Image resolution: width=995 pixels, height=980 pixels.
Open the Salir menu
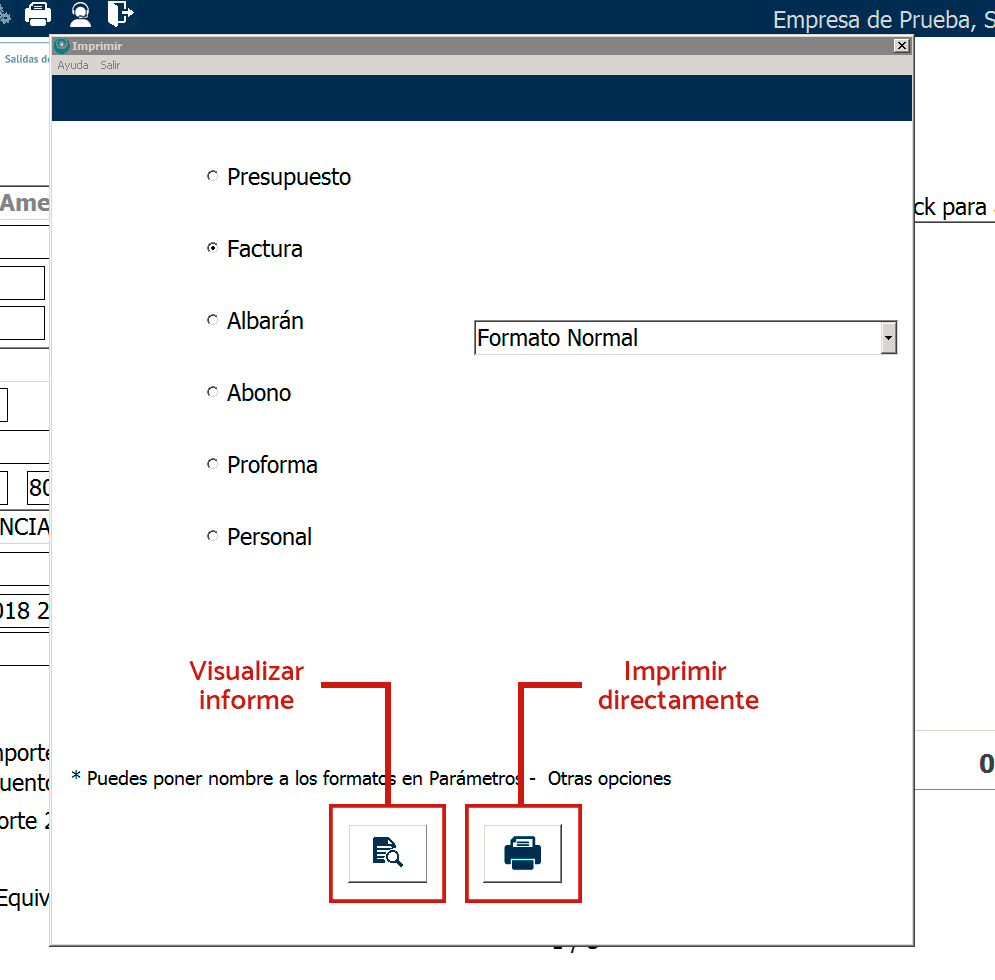(x=110, y=65)
